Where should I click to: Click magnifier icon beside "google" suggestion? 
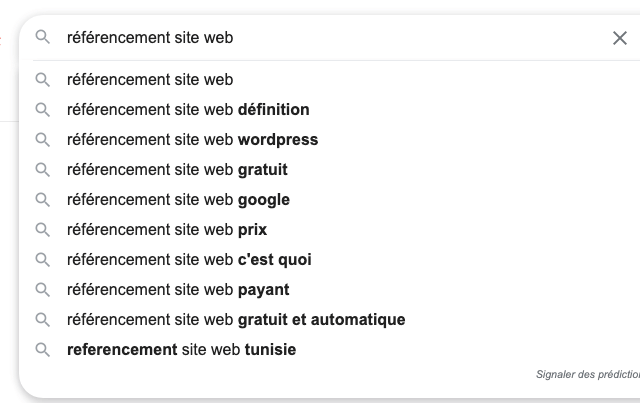(x=42, y=200)
